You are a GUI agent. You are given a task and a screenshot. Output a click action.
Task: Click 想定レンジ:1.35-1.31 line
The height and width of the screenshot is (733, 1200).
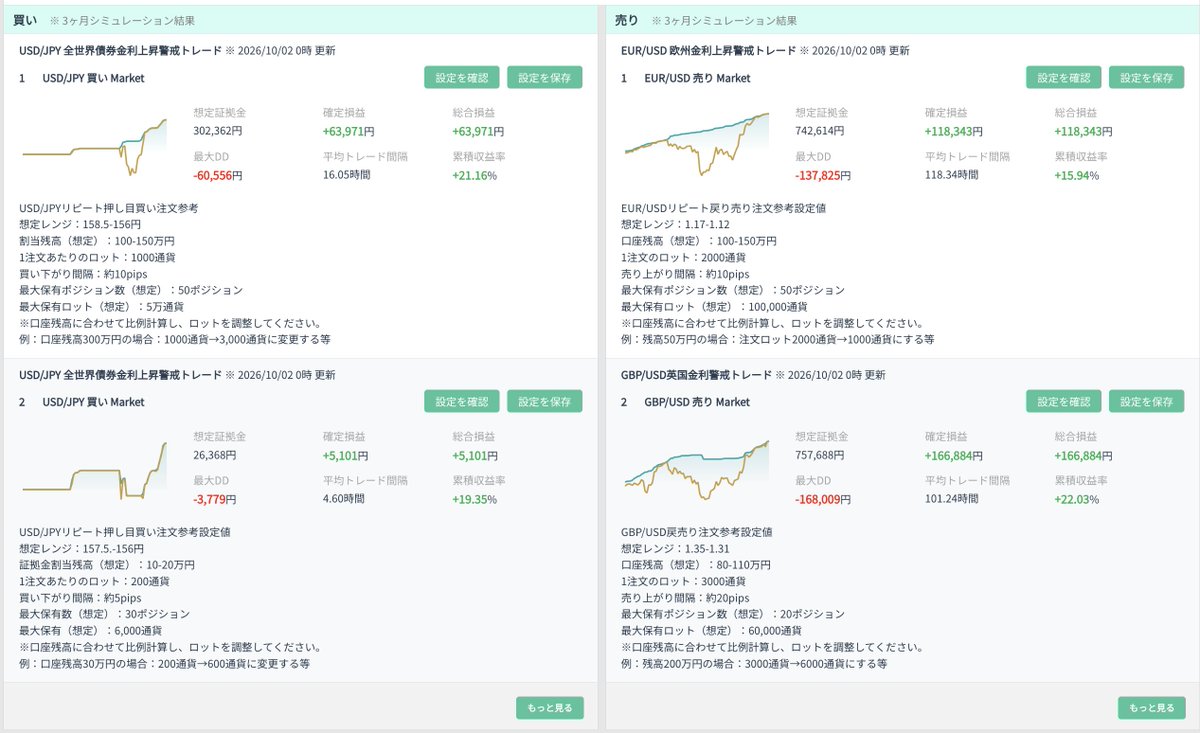click(x=674, y=549)
